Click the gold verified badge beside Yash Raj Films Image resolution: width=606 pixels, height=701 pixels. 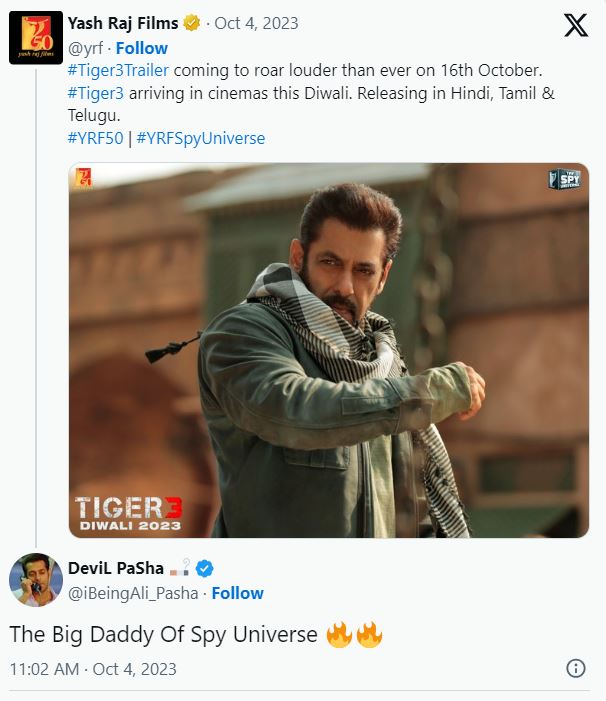[x=193, y=23]
